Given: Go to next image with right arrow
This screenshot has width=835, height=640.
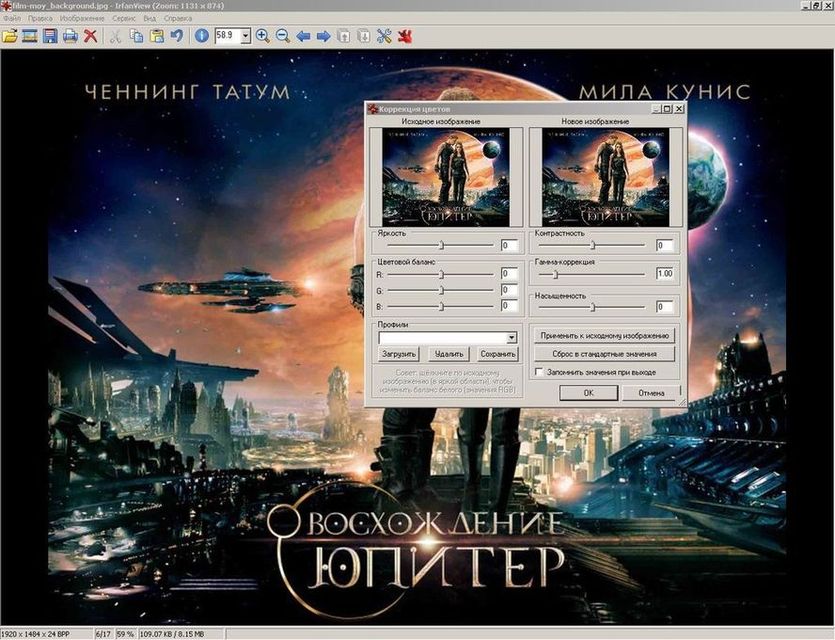Looking at the screenshot, I should coord(323,36).
